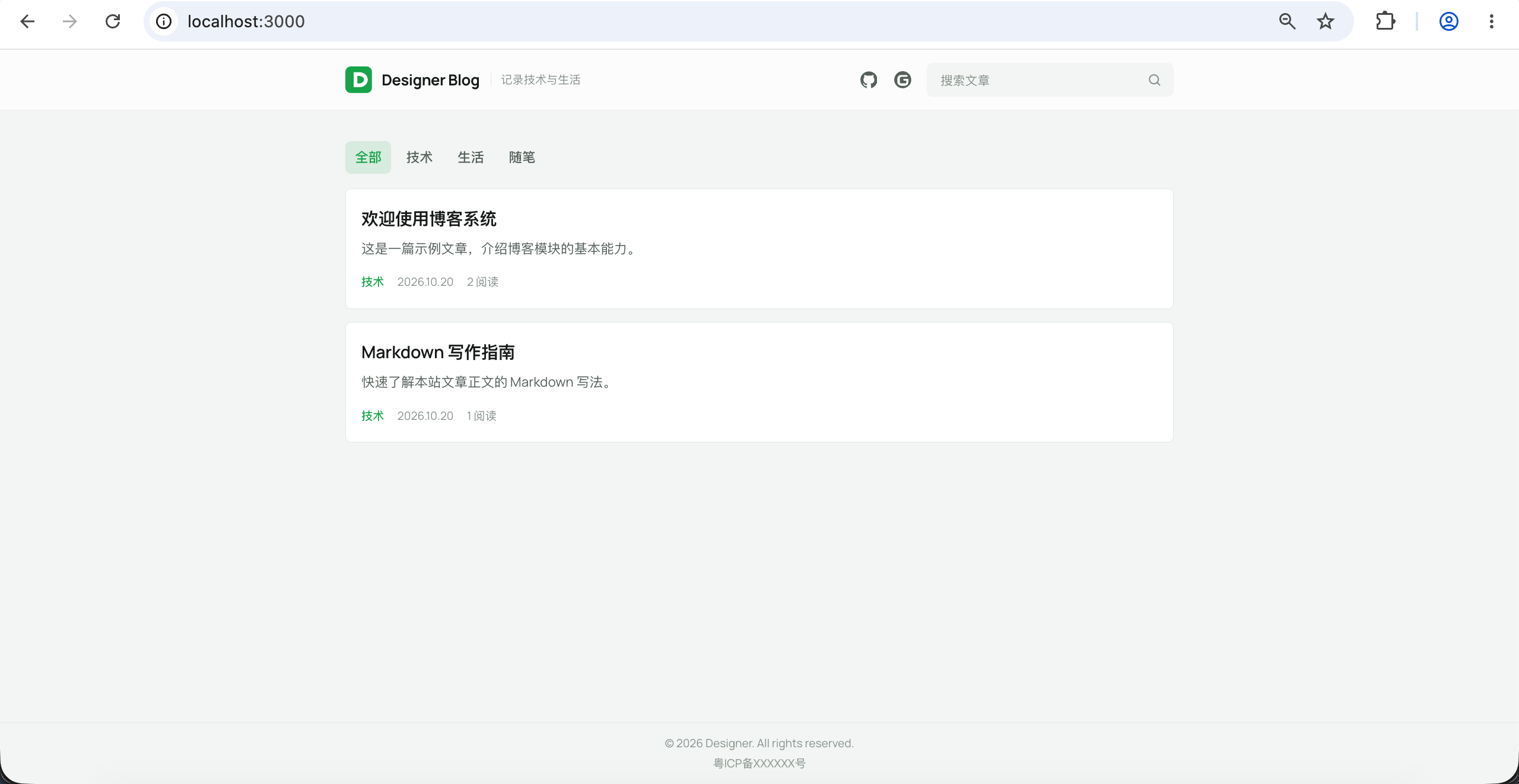
Task: Click the © 2026 Designer copyright text
Action: 759,743
